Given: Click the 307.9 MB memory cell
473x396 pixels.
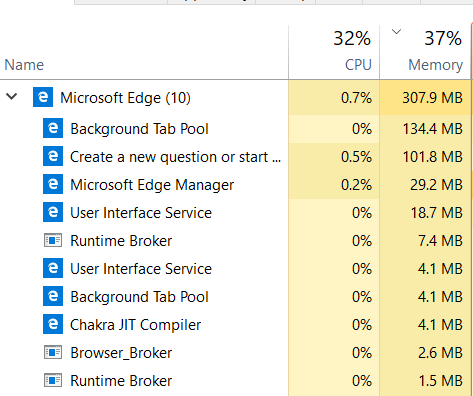Looking at the screenshot, I should pyautogui.click(x=425, y=98).
